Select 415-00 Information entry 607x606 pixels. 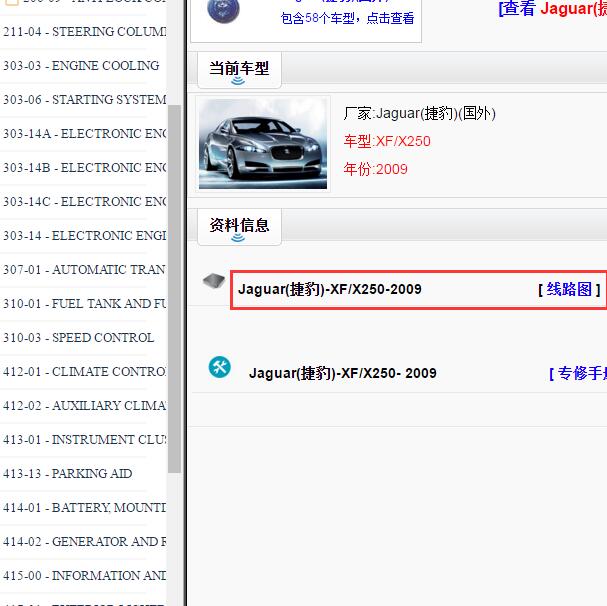(x=85, y=576)
